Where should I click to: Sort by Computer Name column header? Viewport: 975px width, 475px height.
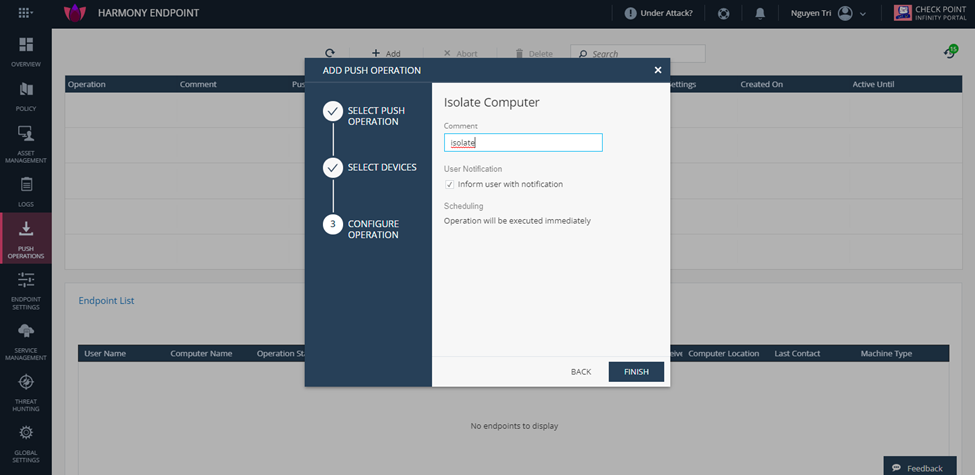point(201,353)
